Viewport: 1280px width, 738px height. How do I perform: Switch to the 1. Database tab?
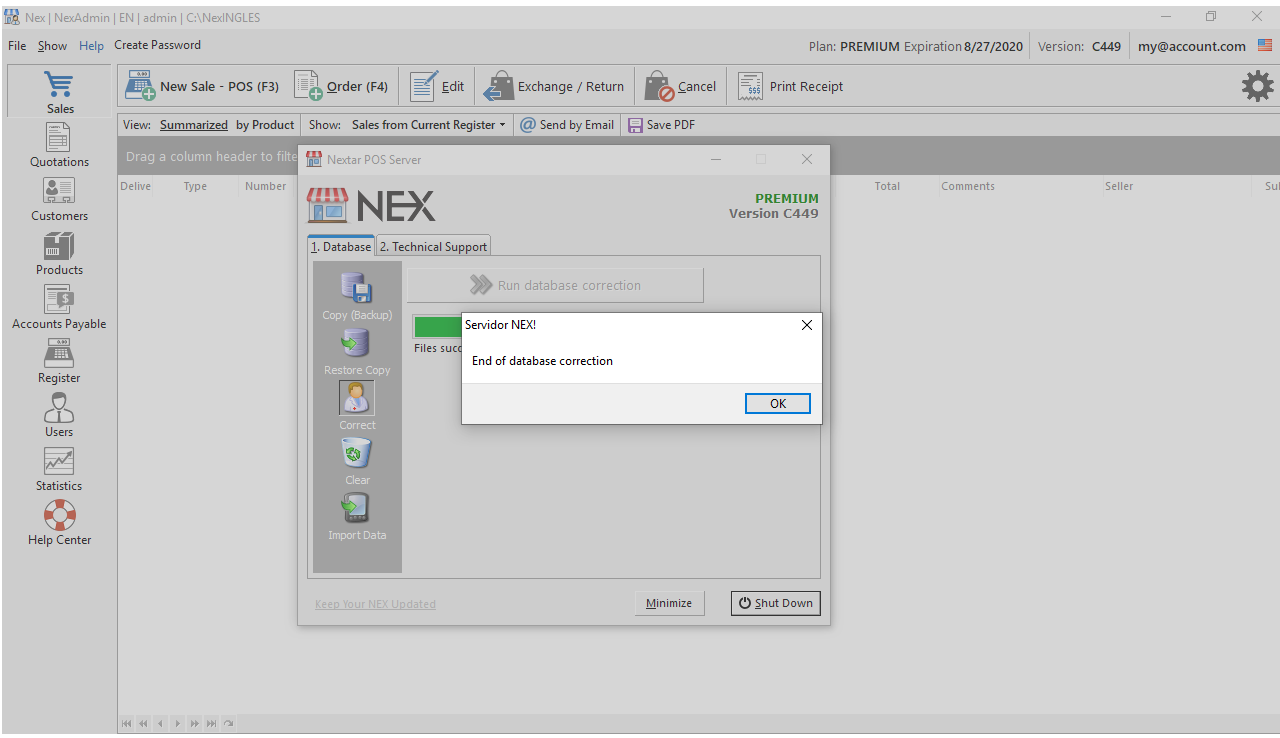[341, 246]
